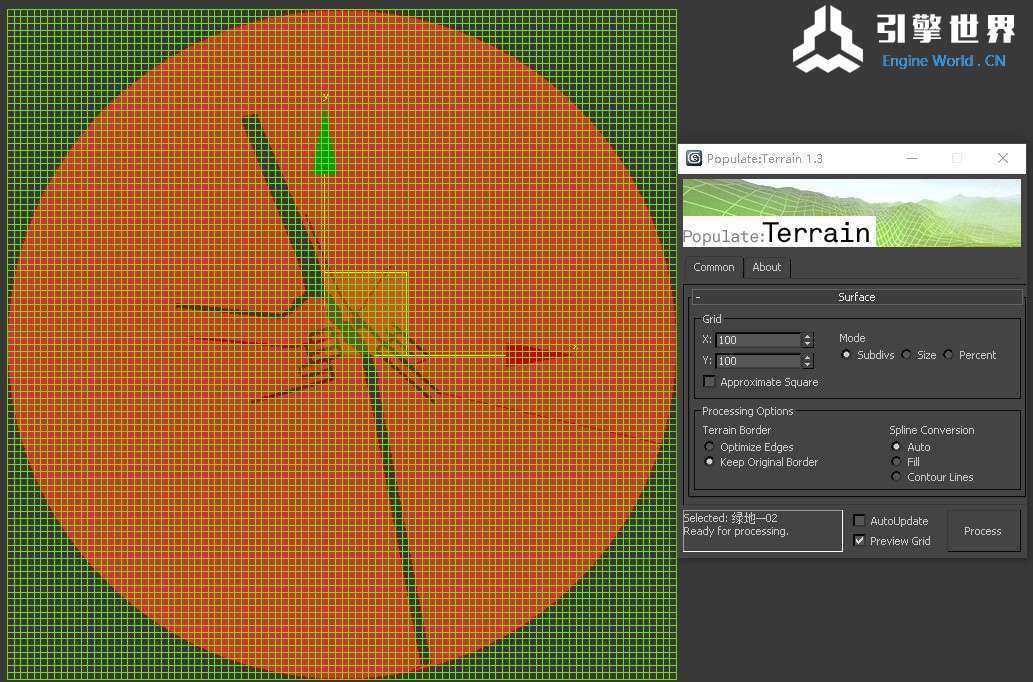Choose Keep Original Border option
This screenshot has height=682, width=1033.
(x=709, y=462)
